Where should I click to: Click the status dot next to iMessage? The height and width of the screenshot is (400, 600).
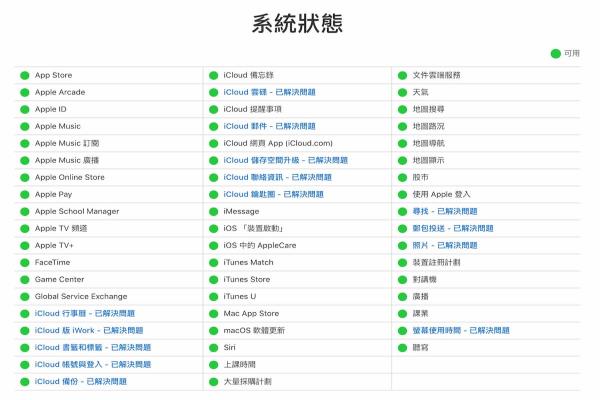coord(214,212)
